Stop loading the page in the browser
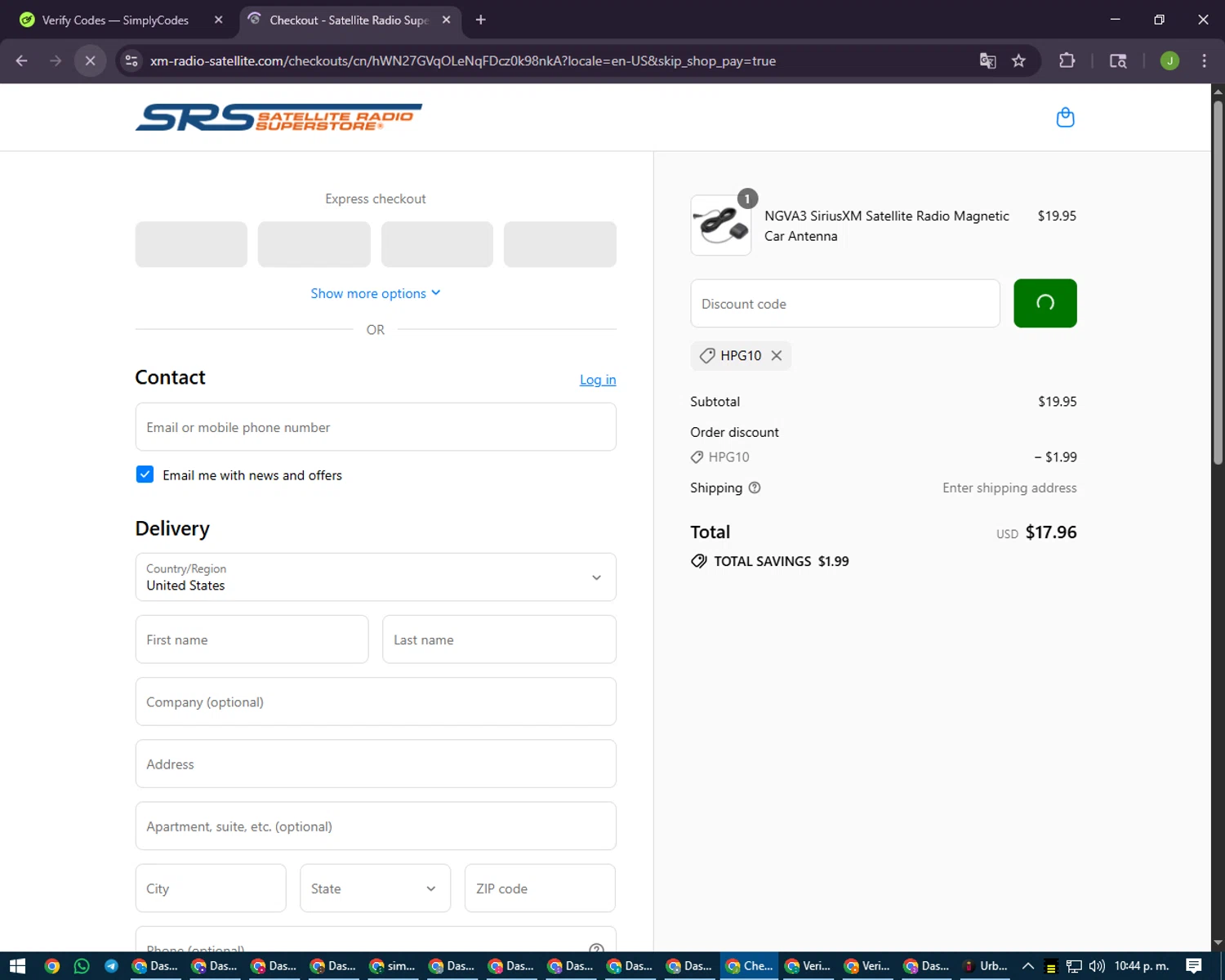This screenshot has height=980, width=1225. [x=90, y=60]
